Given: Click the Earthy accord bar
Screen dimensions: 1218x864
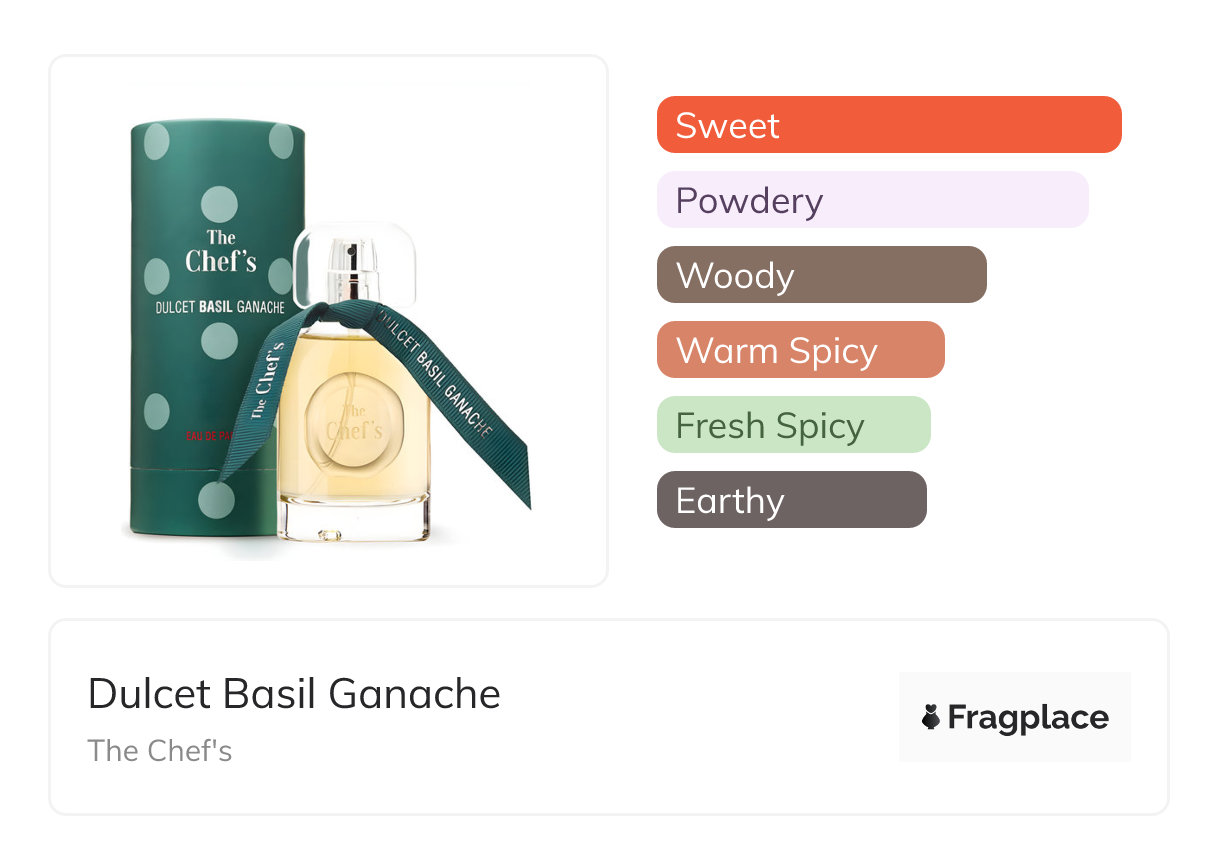Looking at the screenshot, I should click(x=791, y=500).
